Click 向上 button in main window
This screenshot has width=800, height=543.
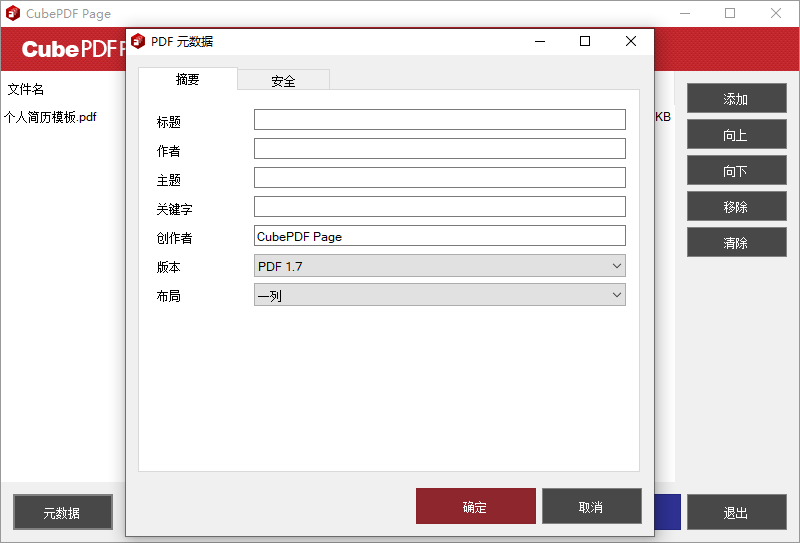click(x=736, y=134)
